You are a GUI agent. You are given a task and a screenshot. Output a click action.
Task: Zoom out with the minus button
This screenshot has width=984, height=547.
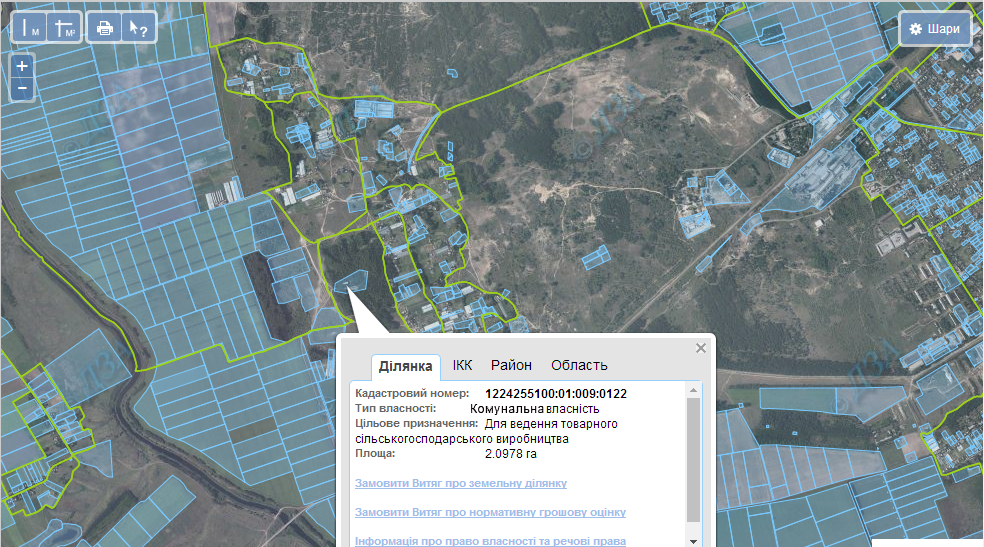(x=22, y=89)
